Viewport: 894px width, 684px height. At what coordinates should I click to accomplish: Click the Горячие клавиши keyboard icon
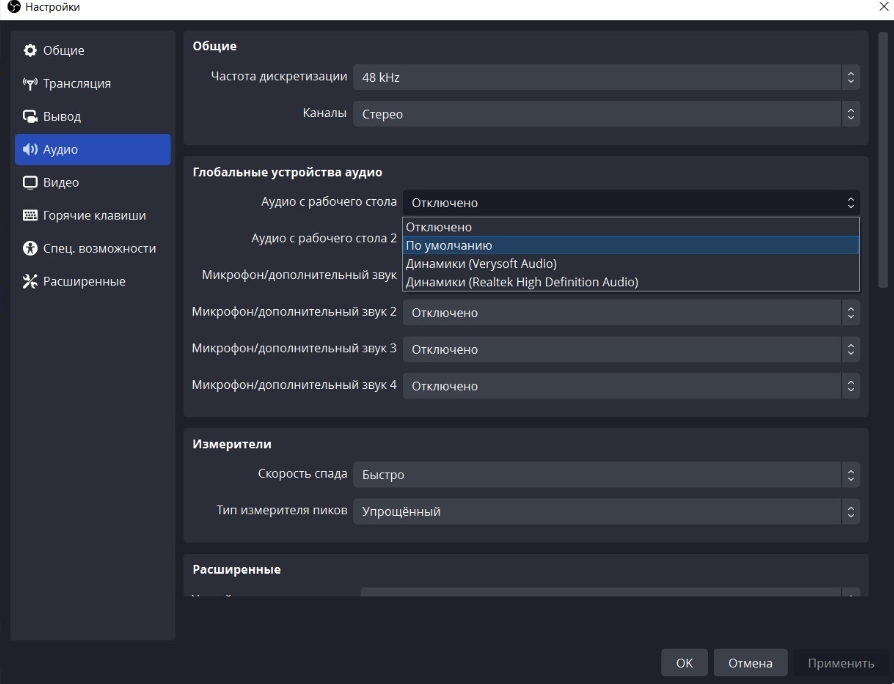coord(30,216)
